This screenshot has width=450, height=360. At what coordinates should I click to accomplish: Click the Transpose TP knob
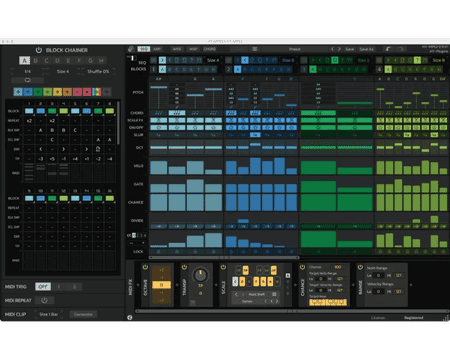pyautogui.click(x=200, y=276)
